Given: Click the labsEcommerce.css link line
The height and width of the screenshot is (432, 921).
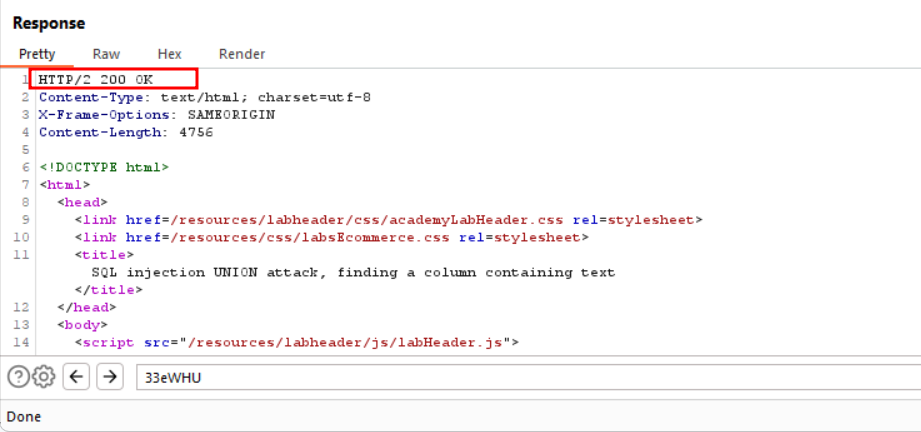Looking at the screenshot, I should tap(331, 237).
